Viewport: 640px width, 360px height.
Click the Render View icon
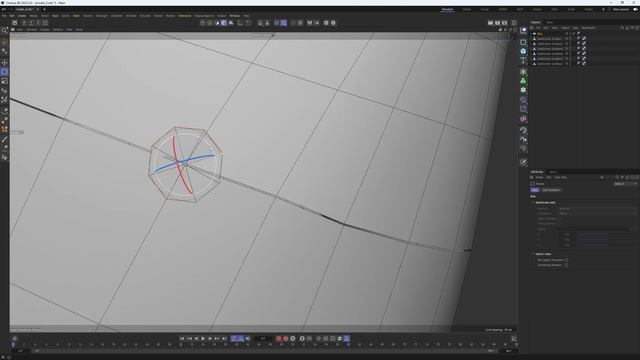pos(490,23)
